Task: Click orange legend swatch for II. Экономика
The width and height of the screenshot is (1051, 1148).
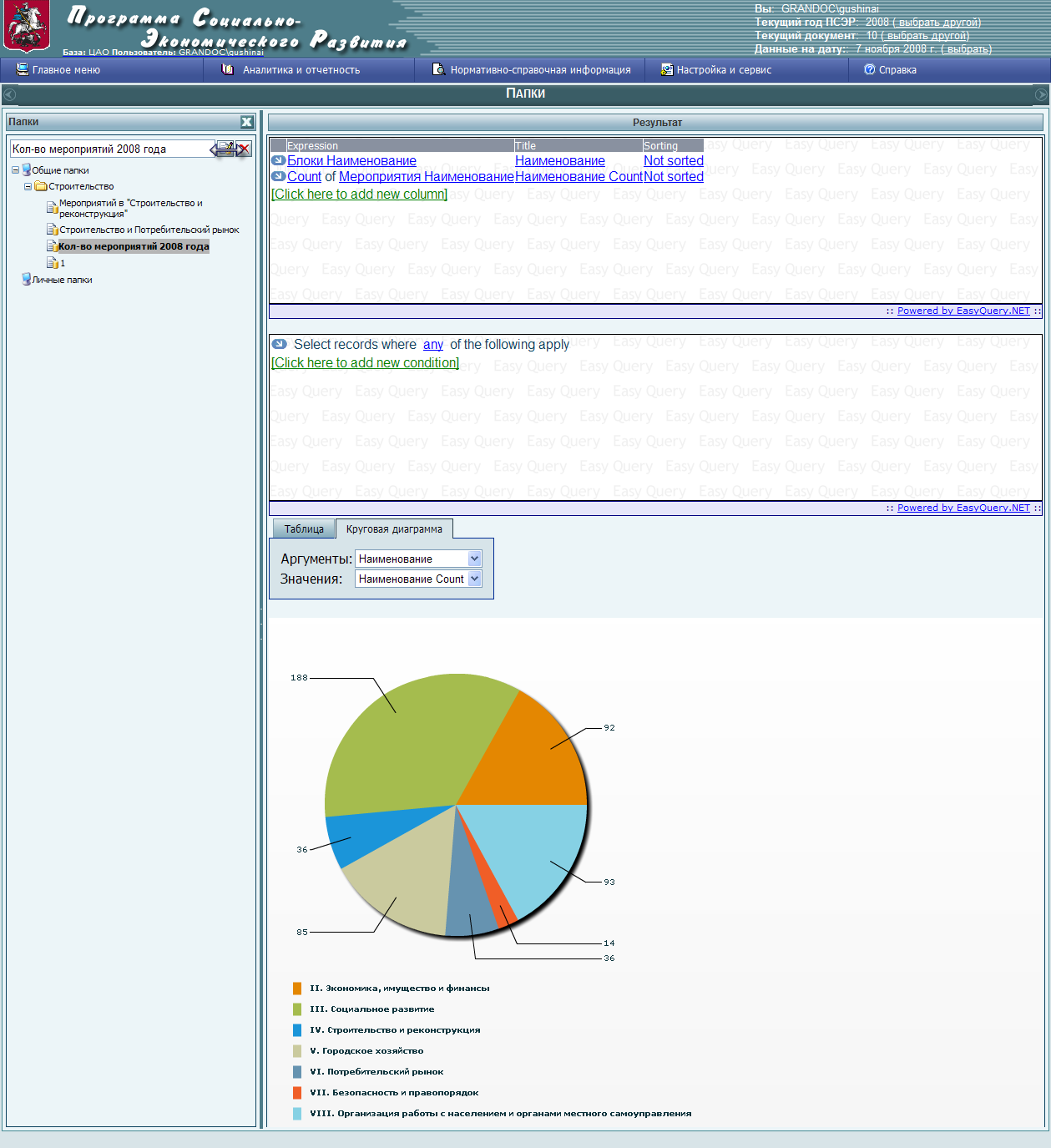Action: click(x=297, y=989)
